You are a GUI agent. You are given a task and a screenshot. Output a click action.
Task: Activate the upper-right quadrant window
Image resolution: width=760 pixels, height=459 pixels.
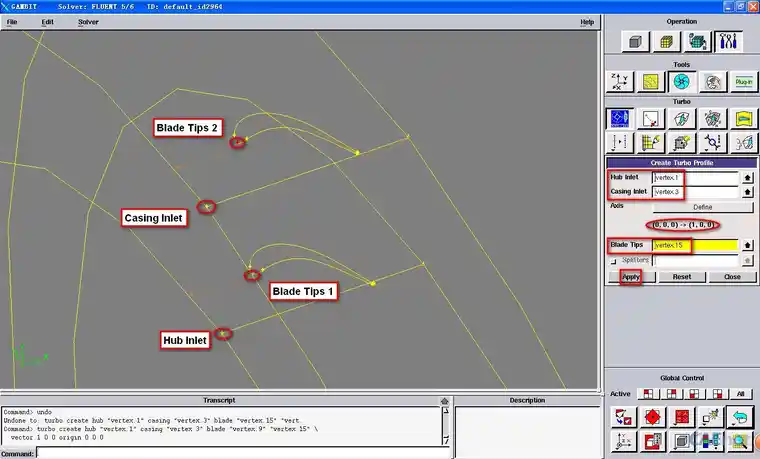(x=671, y=394)
